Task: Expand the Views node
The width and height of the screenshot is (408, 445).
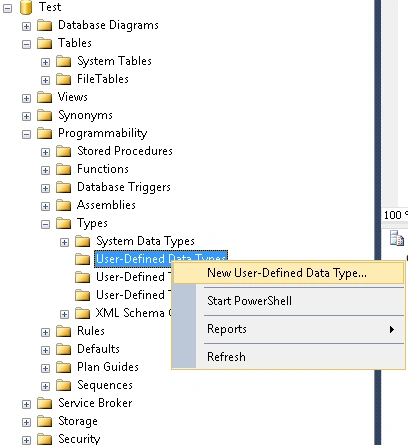Action: coord(26,98)
